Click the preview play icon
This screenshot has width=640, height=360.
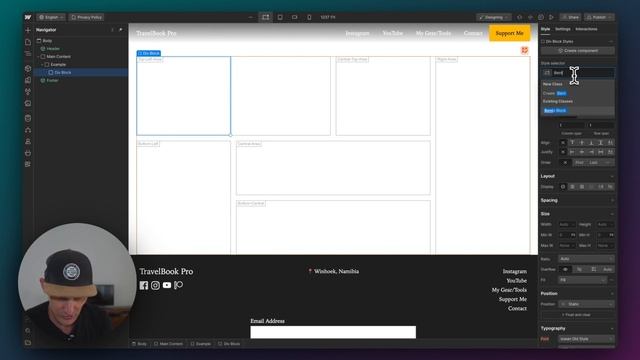(551, 17)
